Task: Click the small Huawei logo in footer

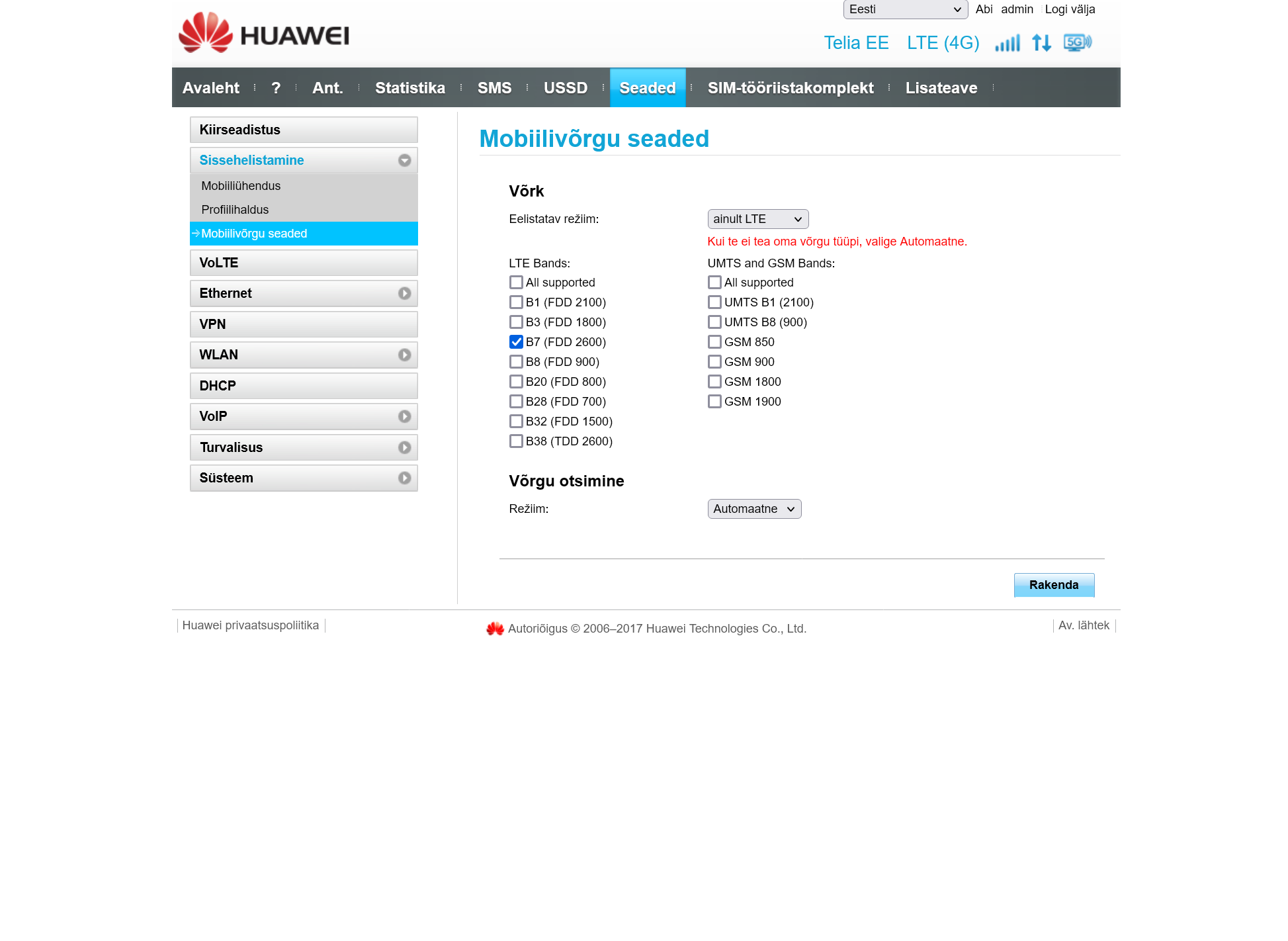Action: [495, 629]
